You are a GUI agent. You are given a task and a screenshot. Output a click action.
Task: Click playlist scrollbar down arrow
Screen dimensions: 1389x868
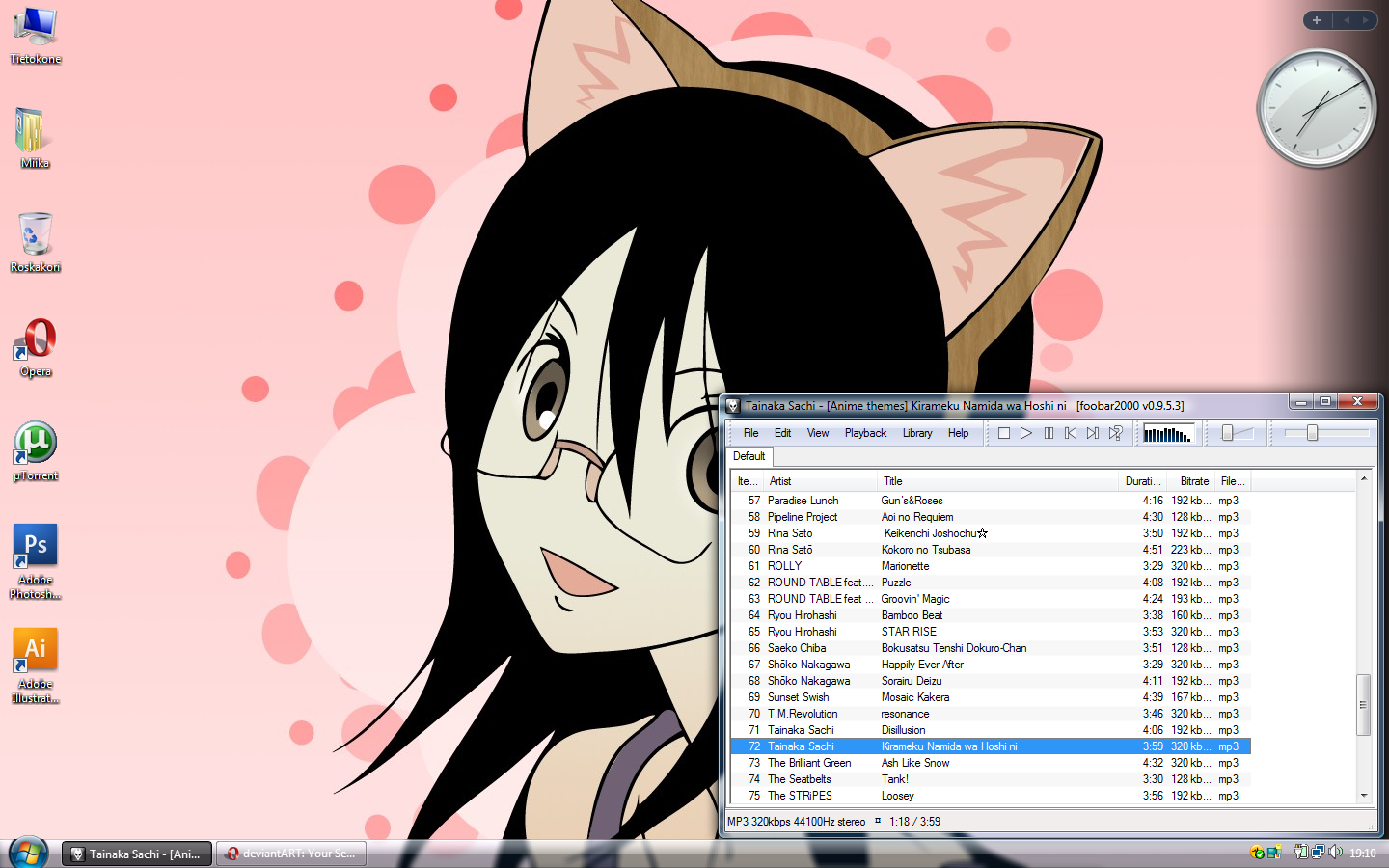coord(1364,796)
